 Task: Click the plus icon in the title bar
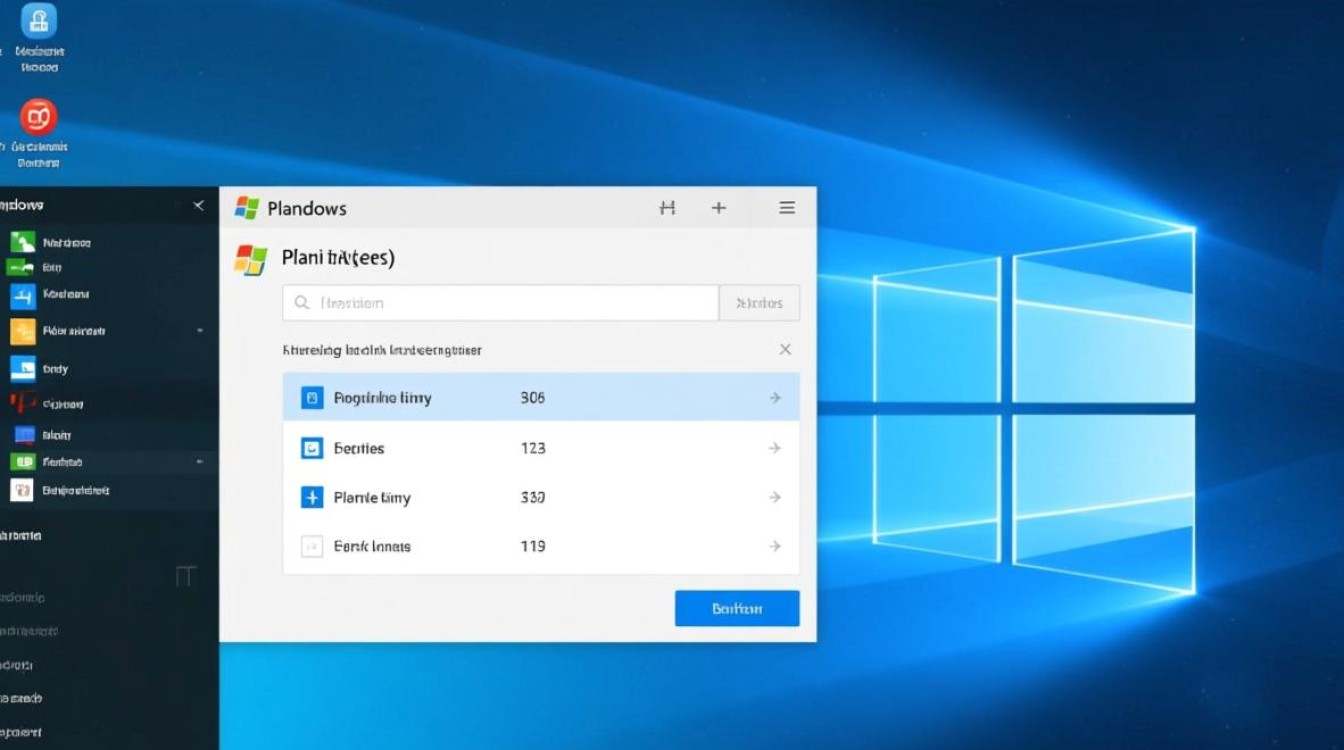click(x=719, y=207)
